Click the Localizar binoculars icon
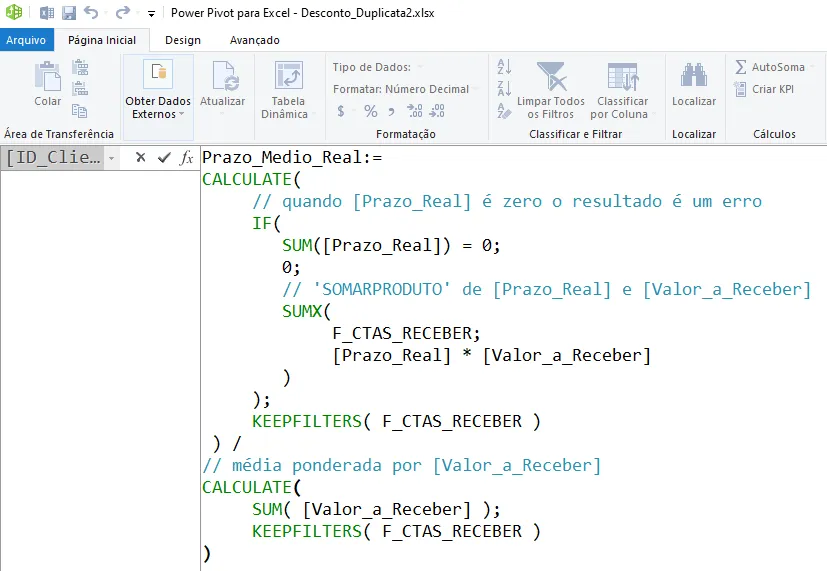The width and height of the screenshot is (827, 571). pos(694,75)
